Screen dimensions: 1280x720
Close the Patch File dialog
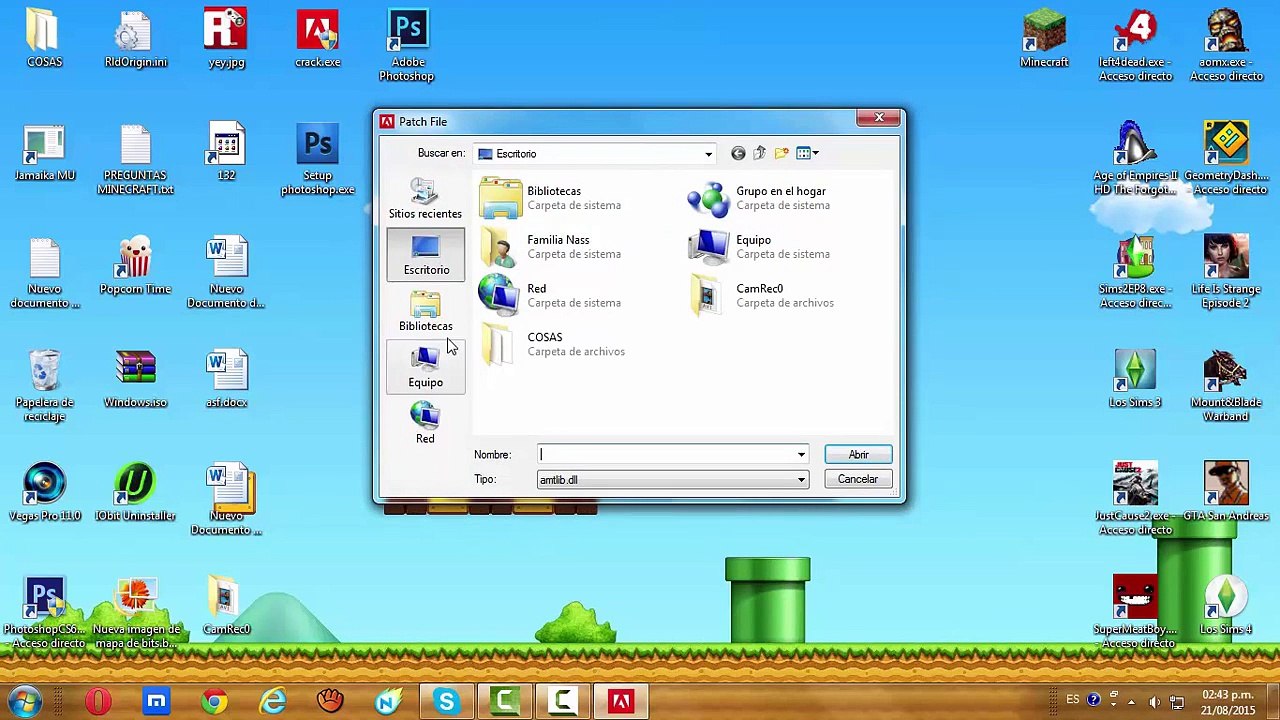(x=879, y=119)
